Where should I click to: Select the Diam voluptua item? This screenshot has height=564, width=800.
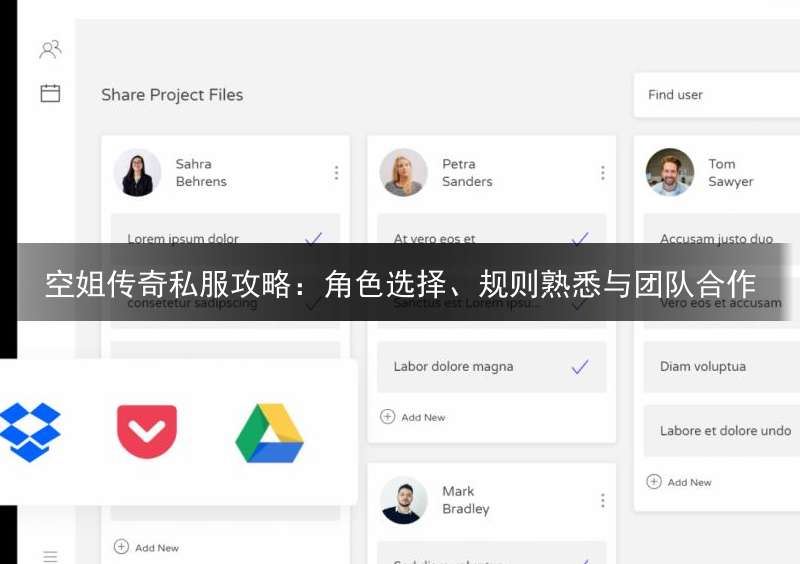(721, 367)
